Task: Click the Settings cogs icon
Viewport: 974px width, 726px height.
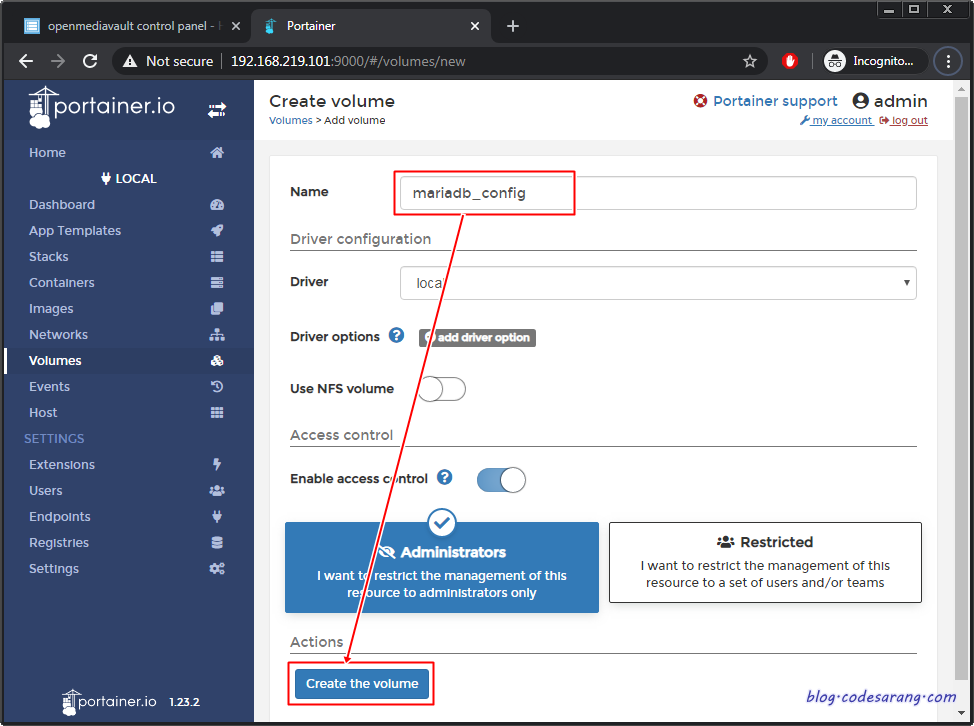Action: [x=217, y=569]
